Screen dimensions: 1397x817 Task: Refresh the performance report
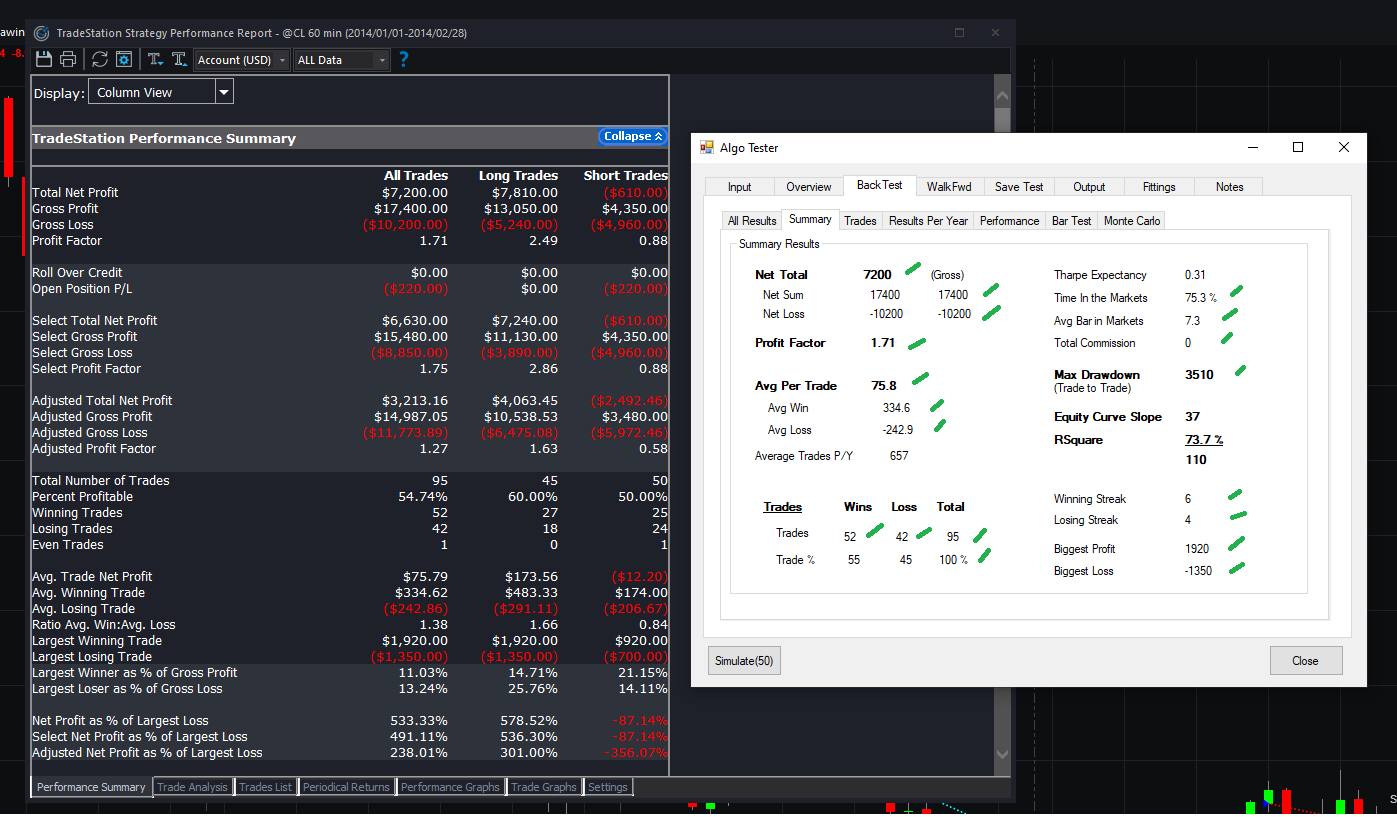click(x=100, y=60)
